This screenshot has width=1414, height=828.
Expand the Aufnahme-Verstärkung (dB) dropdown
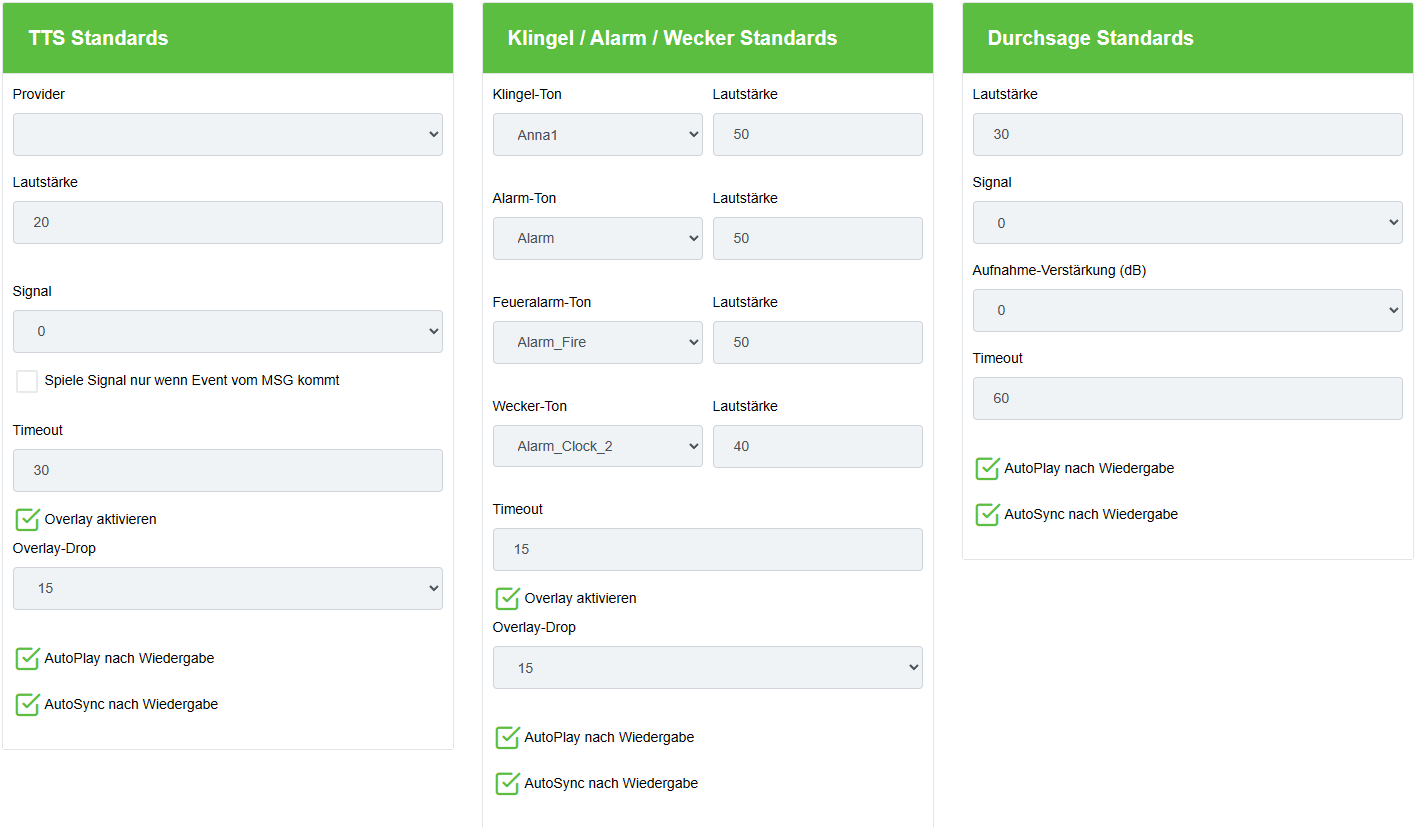1187,311
